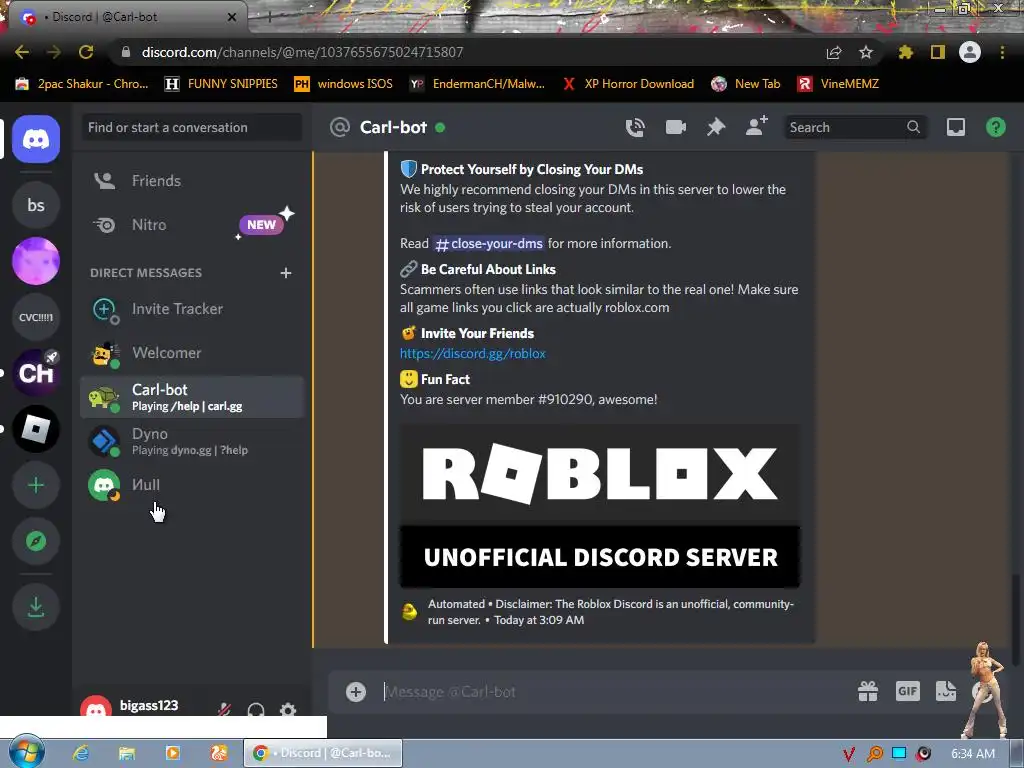Bookmark this page star icon

point(866,52)
